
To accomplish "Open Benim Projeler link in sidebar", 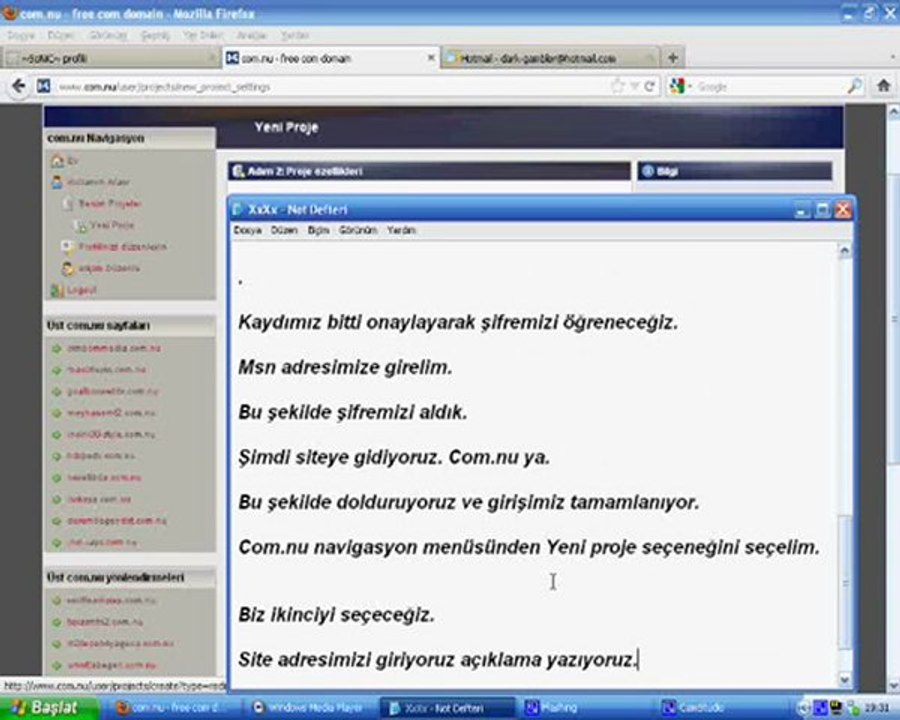I will [110, 204].
